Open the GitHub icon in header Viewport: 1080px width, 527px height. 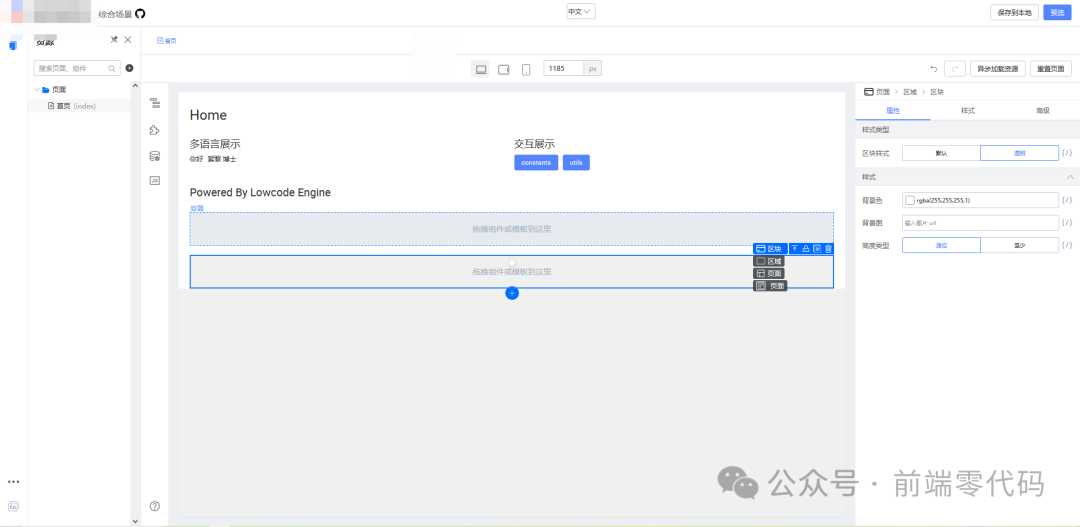click(x=140, y=14)
